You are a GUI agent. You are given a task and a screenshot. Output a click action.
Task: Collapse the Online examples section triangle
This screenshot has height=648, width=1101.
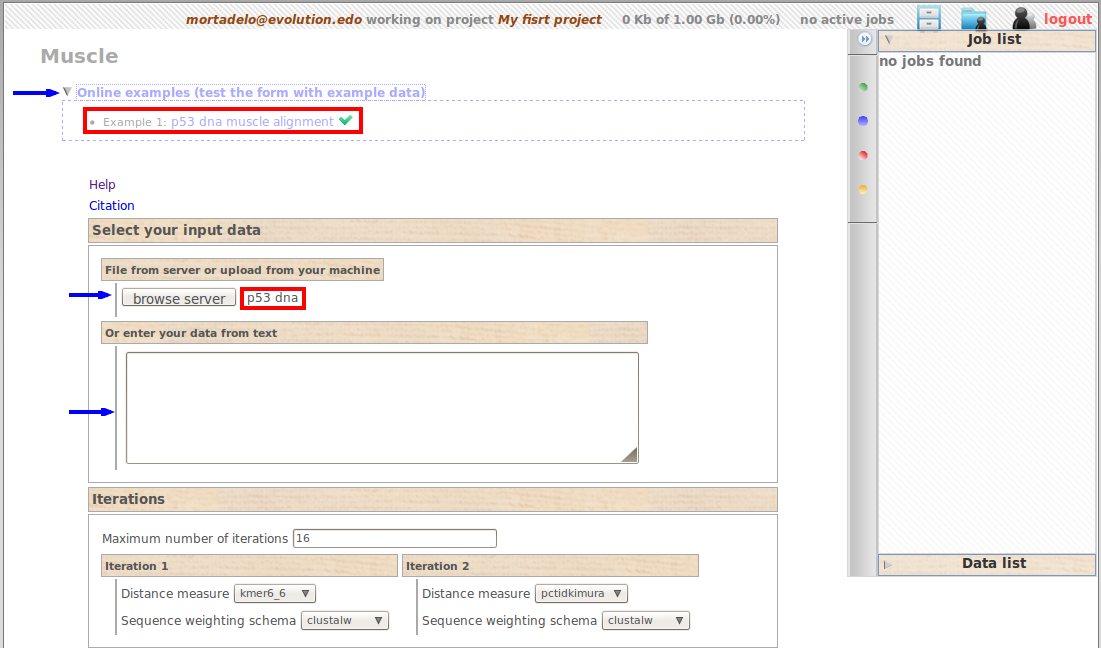coord(67,92)
